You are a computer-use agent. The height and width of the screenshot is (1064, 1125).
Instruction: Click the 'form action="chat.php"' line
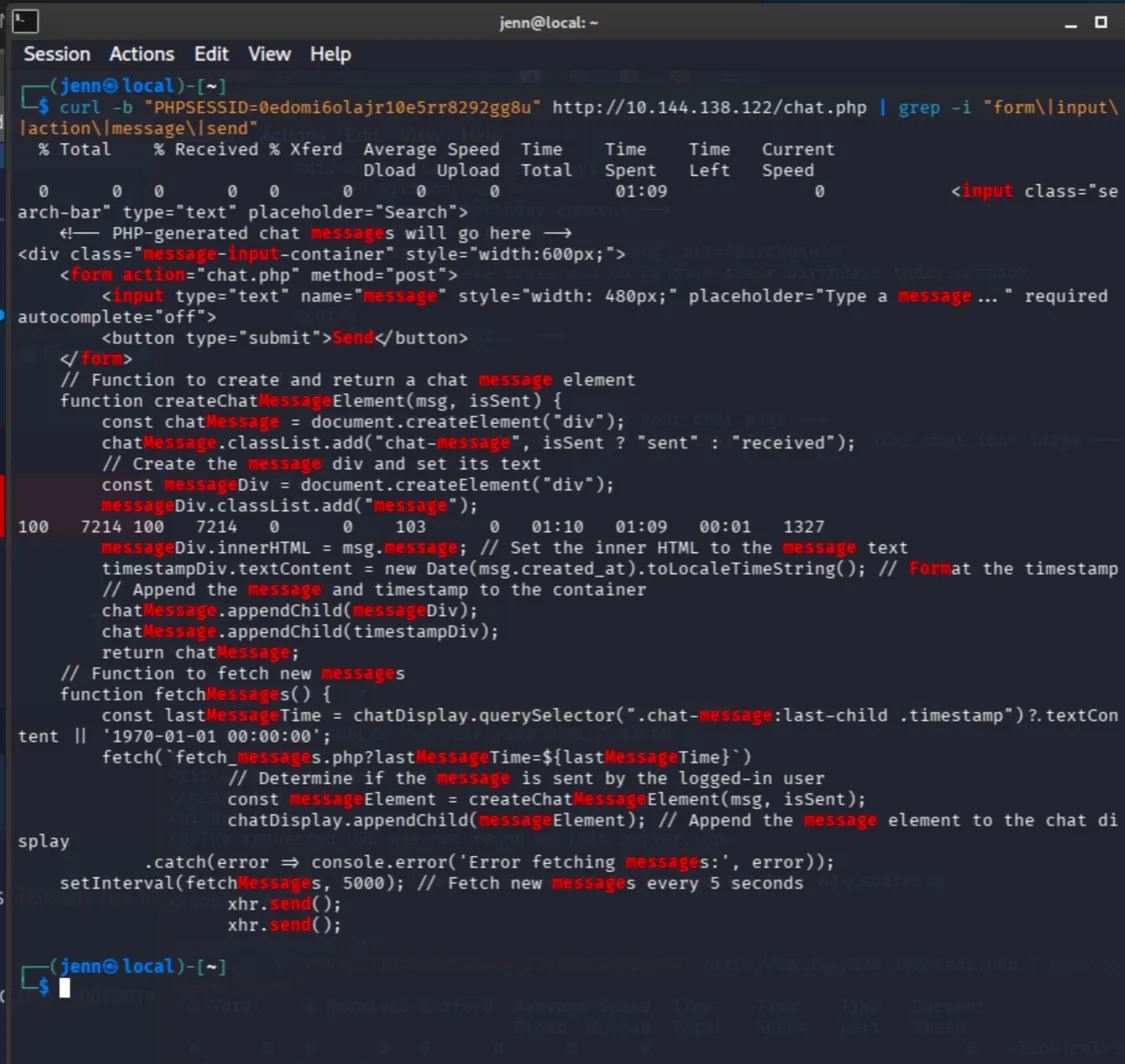pyautogui.click(x=258, y=276)
